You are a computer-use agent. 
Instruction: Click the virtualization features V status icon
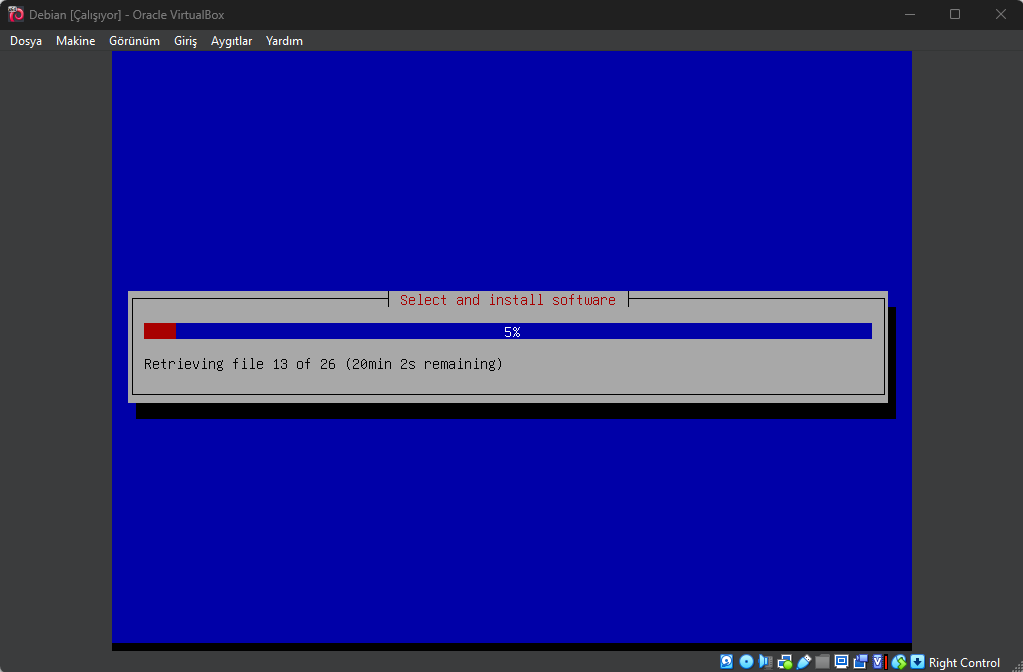coord(878,662)
